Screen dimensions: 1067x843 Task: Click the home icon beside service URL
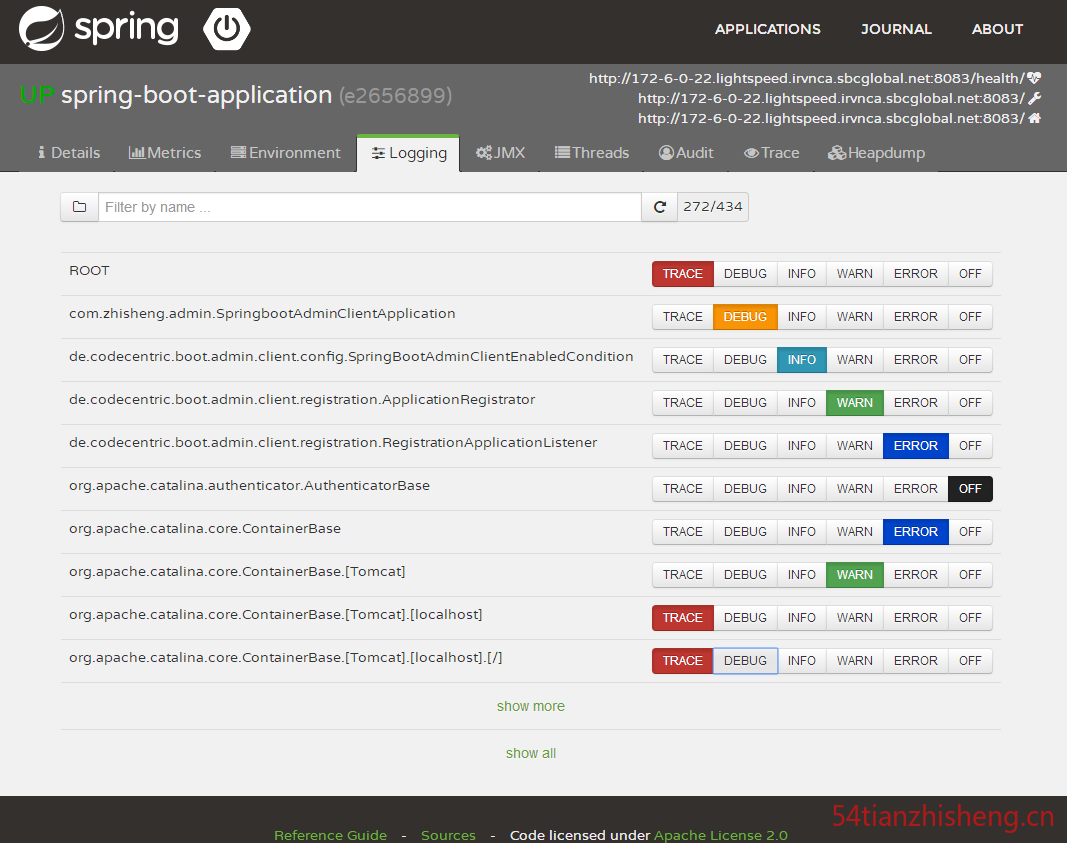1034,118
